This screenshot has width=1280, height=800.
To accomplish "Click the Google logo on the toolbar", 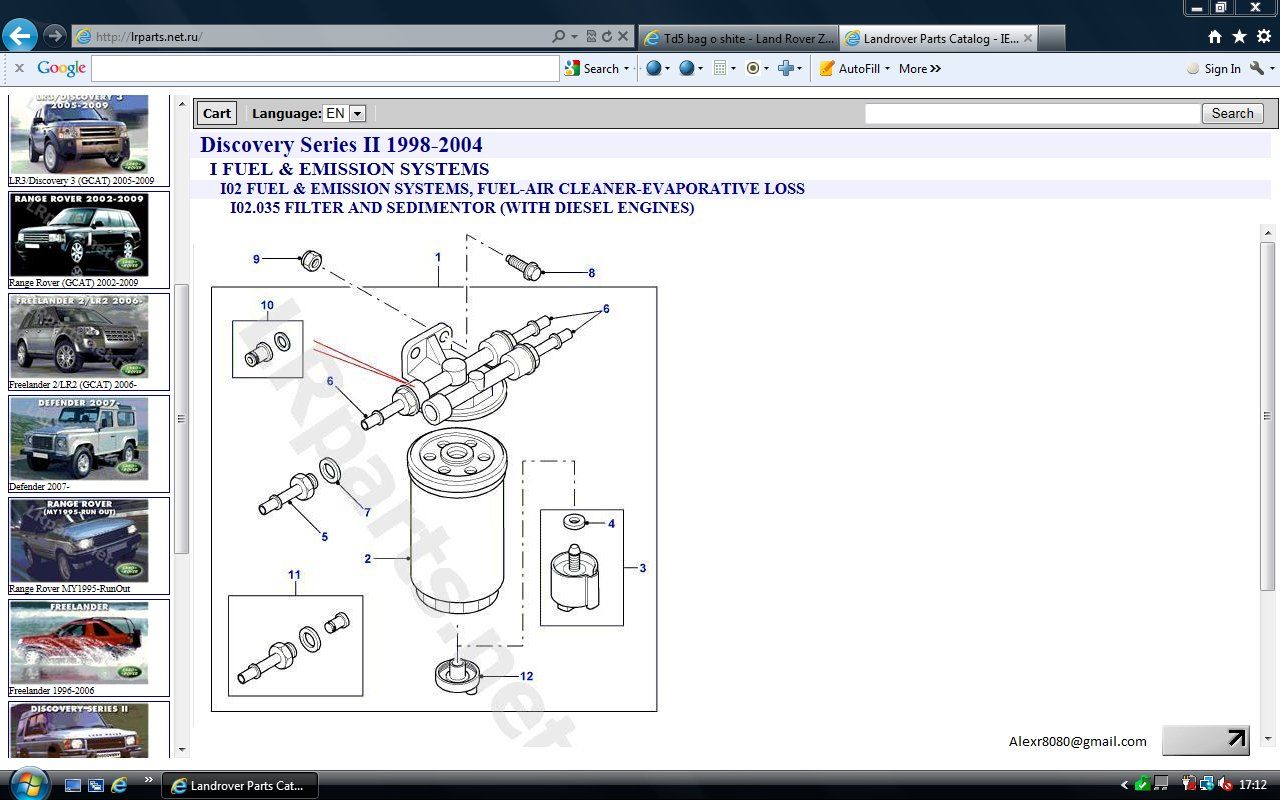I will tap(62, 68).
